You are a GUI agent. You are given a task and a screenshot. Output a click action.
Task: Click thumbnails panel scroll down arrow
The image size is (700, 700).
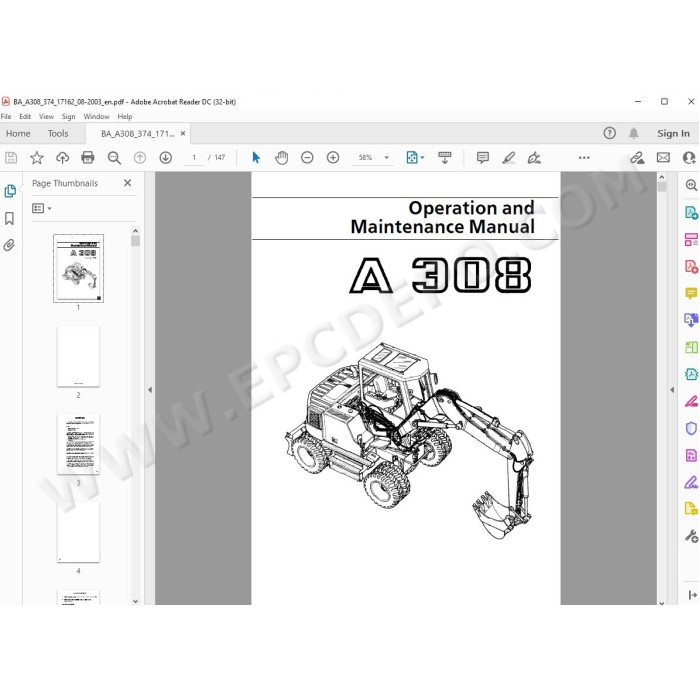point(135,601)
